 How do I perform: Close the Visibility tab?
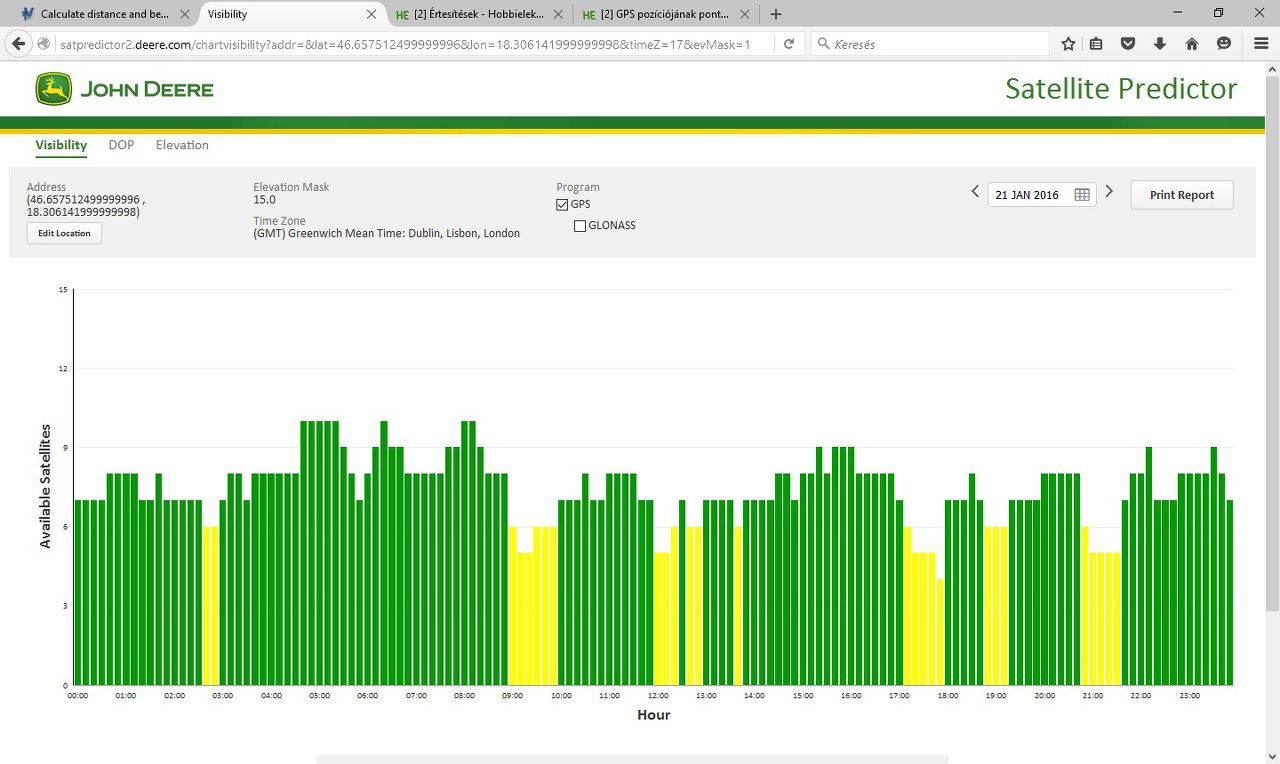(x=372, y=14)
